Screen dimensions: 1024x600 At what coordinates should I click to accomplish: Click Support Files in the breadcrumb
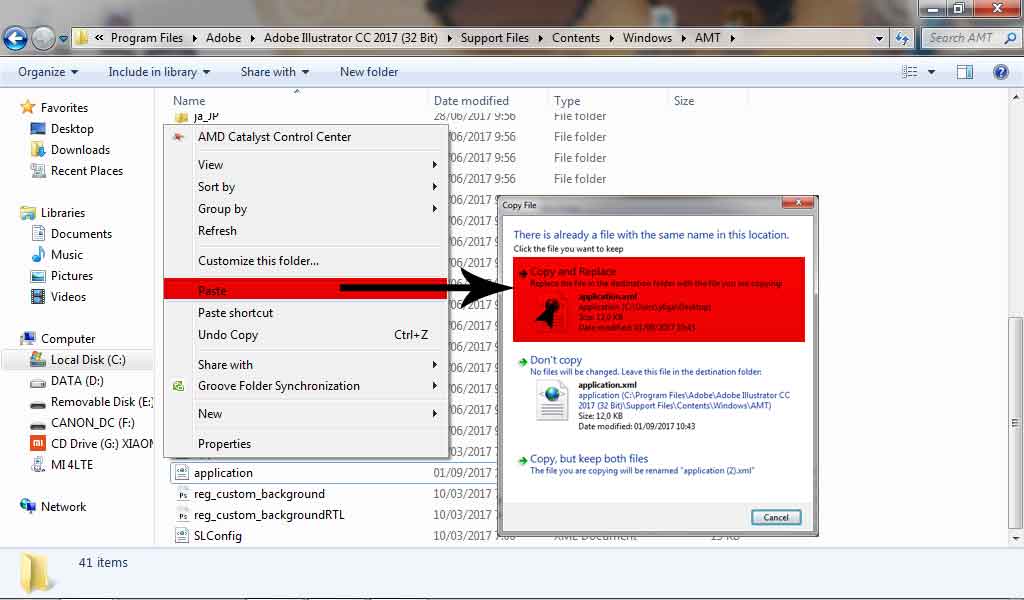[494, 38]
